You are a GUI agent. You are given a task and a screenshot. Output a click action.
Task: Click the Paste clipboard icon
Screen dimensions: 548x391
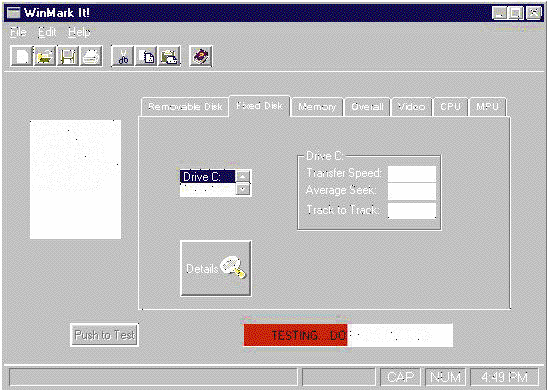pyautogui.click(x=169, y=56)
